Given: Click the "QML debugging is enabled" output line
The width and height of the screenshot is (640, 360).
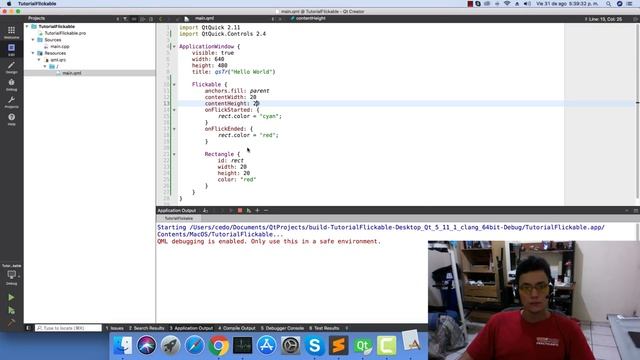Looking at the screenshot, I should point(269,242).
